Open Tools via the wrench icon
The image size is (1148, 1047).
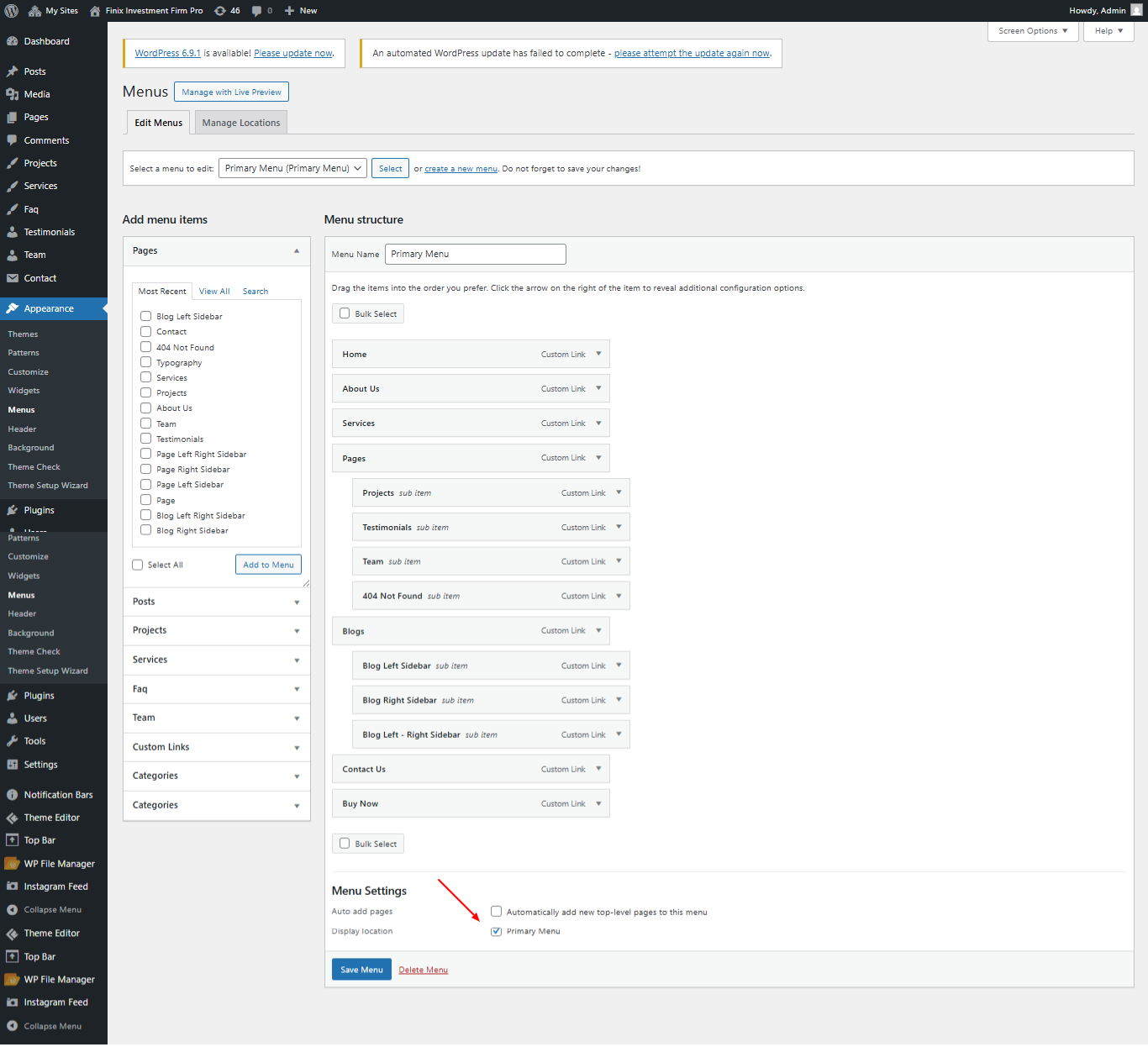(13, 741)
